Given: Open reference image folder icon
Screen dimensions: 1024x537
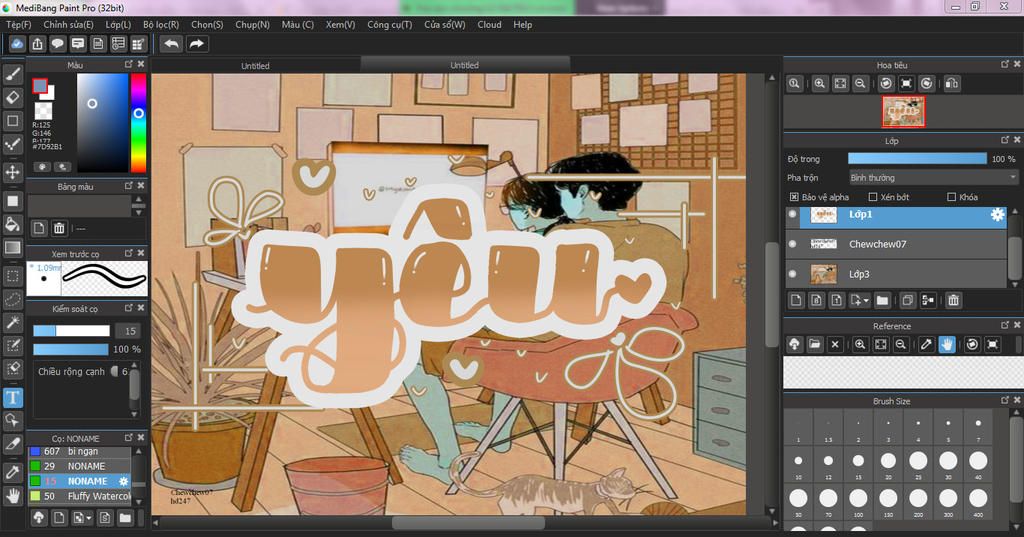Looking at the screenshot, I should pyautogui.click(x=814, y=344).
